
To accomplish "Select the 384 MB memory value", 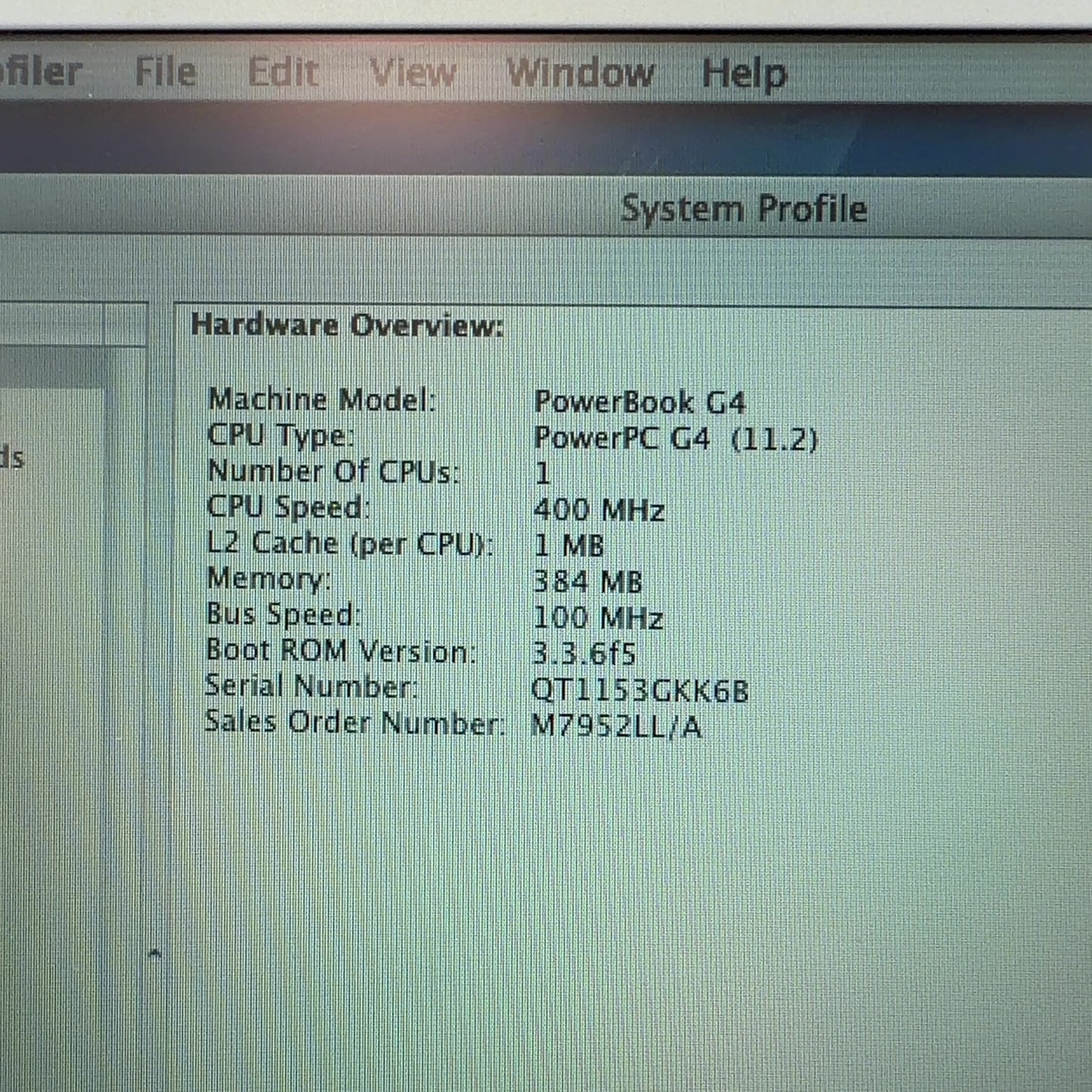I will tap(587, 581).
